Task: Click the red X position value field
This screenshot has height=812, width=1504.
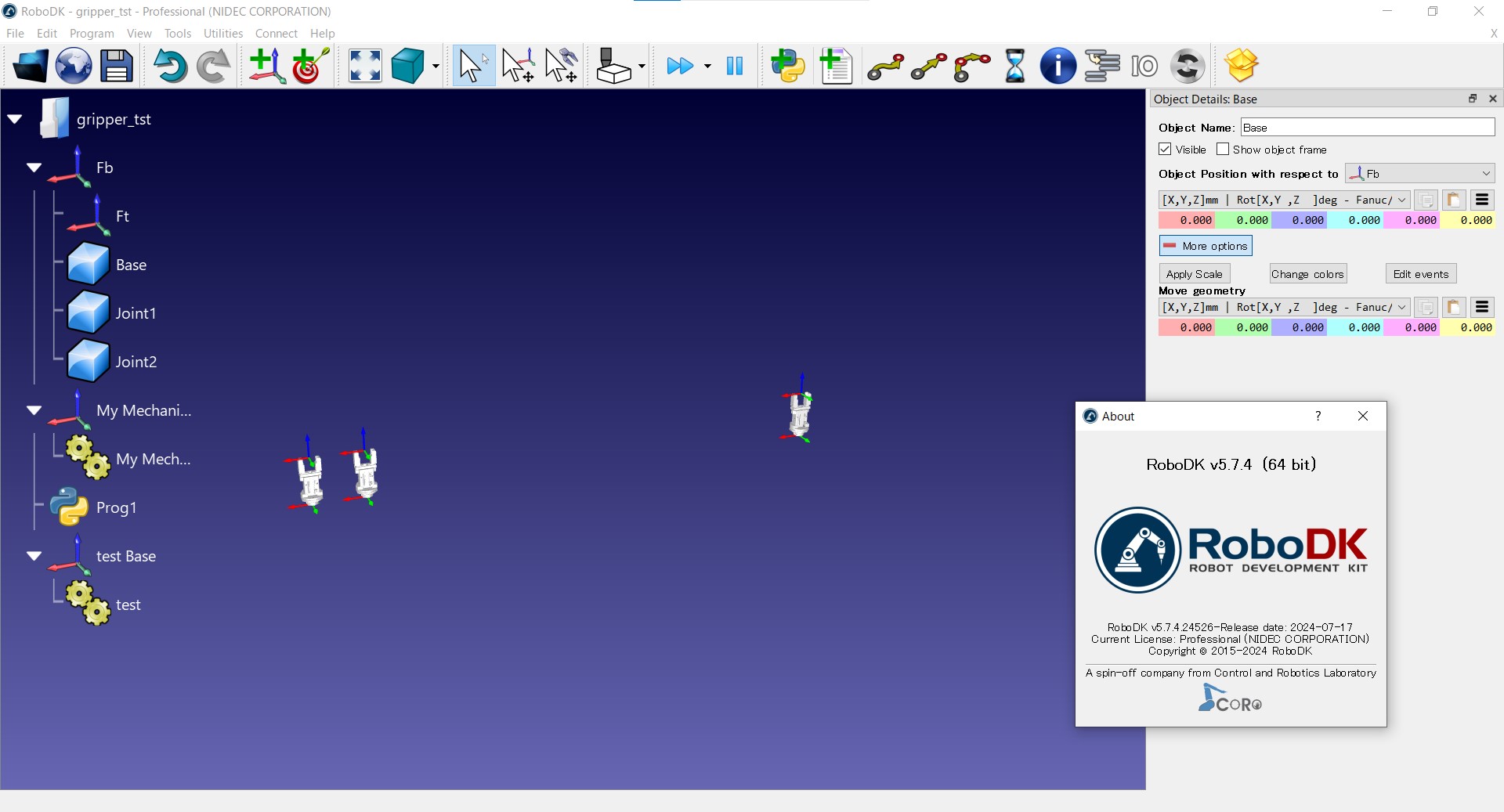Action: click(x=1187, y=221)
